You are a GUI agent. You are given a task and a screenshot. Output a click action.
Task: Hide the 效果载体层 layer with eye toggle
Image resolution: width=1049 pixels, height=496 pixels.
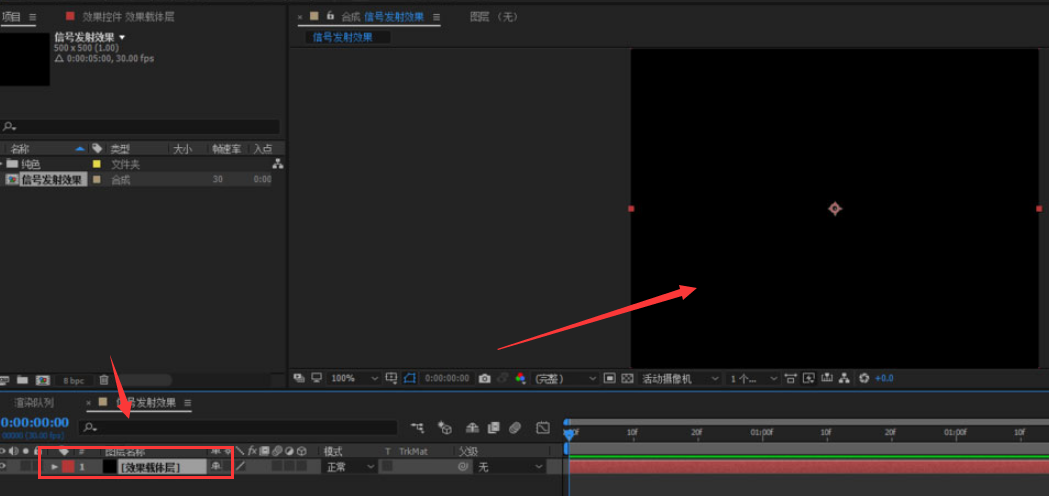click(x=4, y=466)
